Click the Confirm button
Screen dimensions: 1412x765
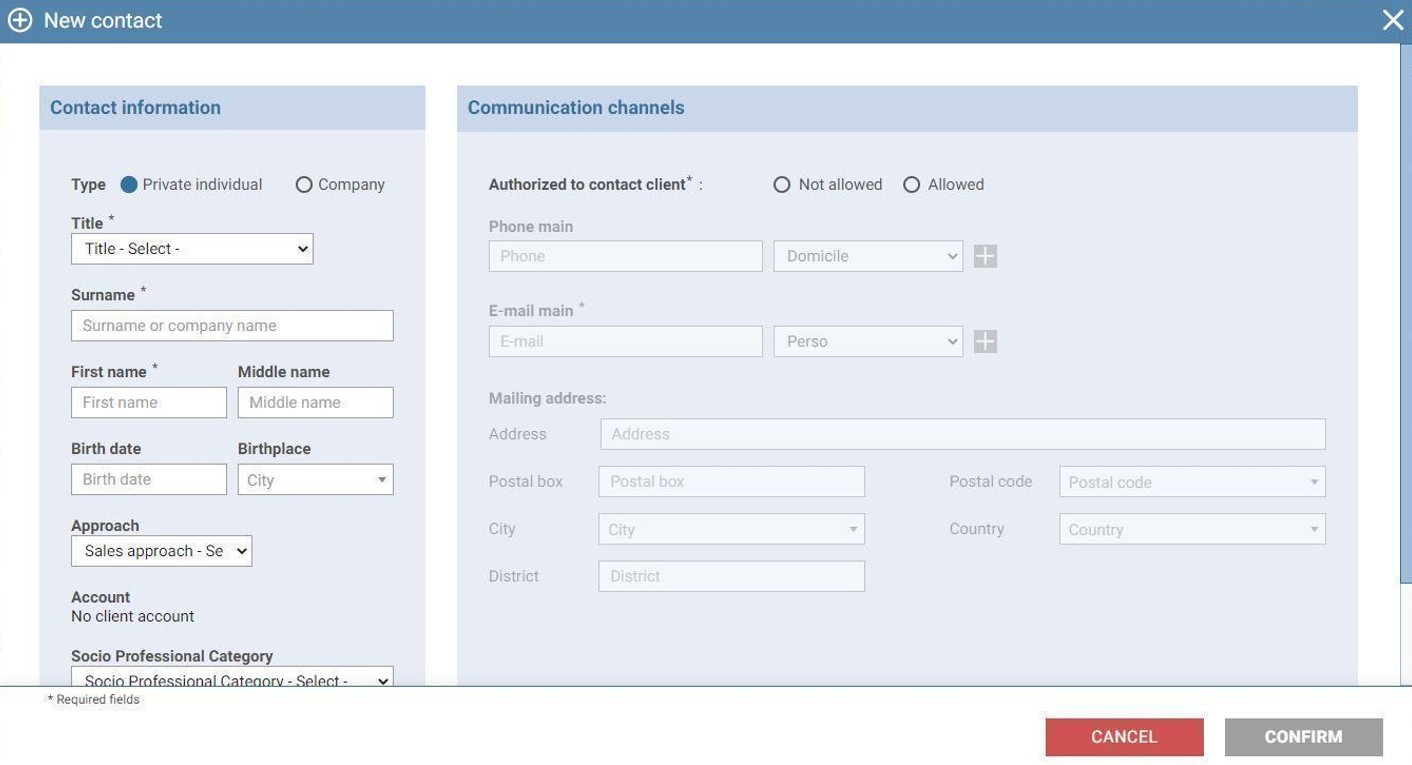tap(1303, 737)
